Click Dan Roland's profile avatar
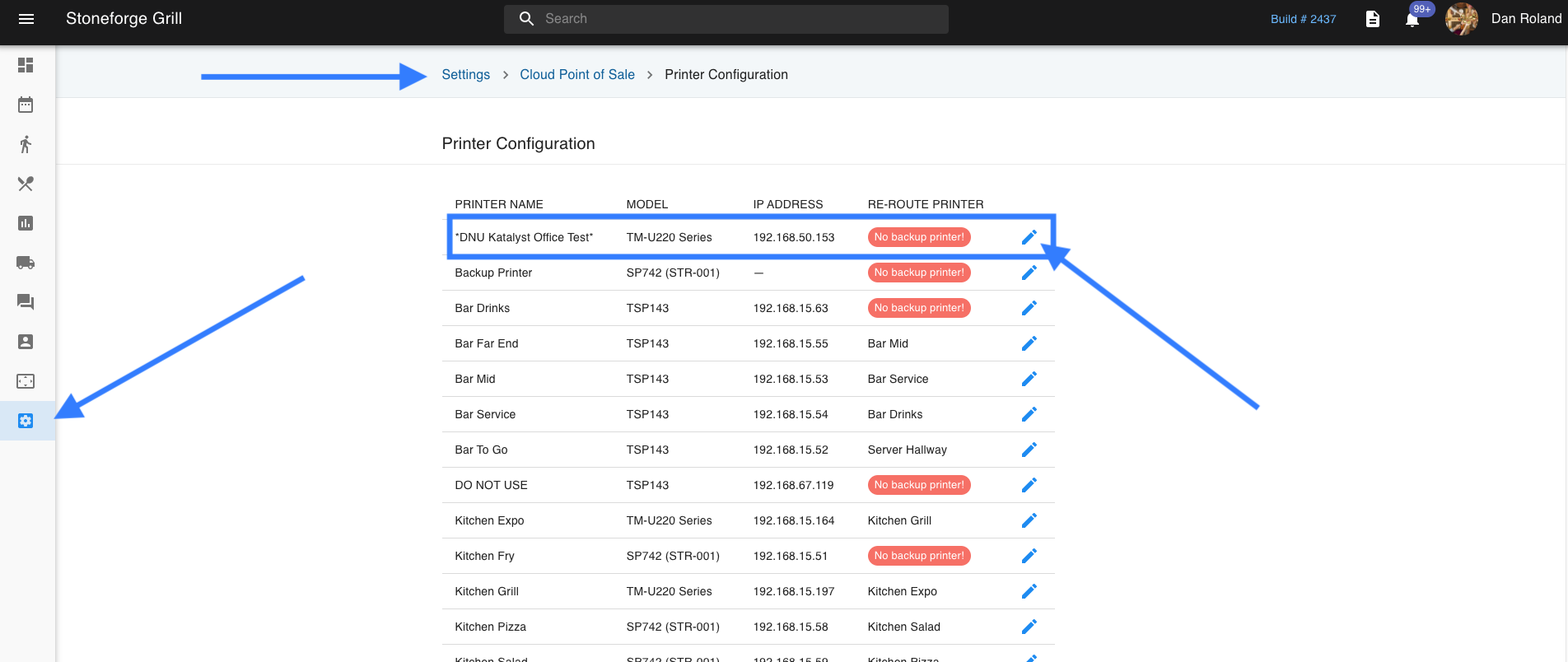Image resolution: width=1568 pixels, height=662 pixels. 1462,19
